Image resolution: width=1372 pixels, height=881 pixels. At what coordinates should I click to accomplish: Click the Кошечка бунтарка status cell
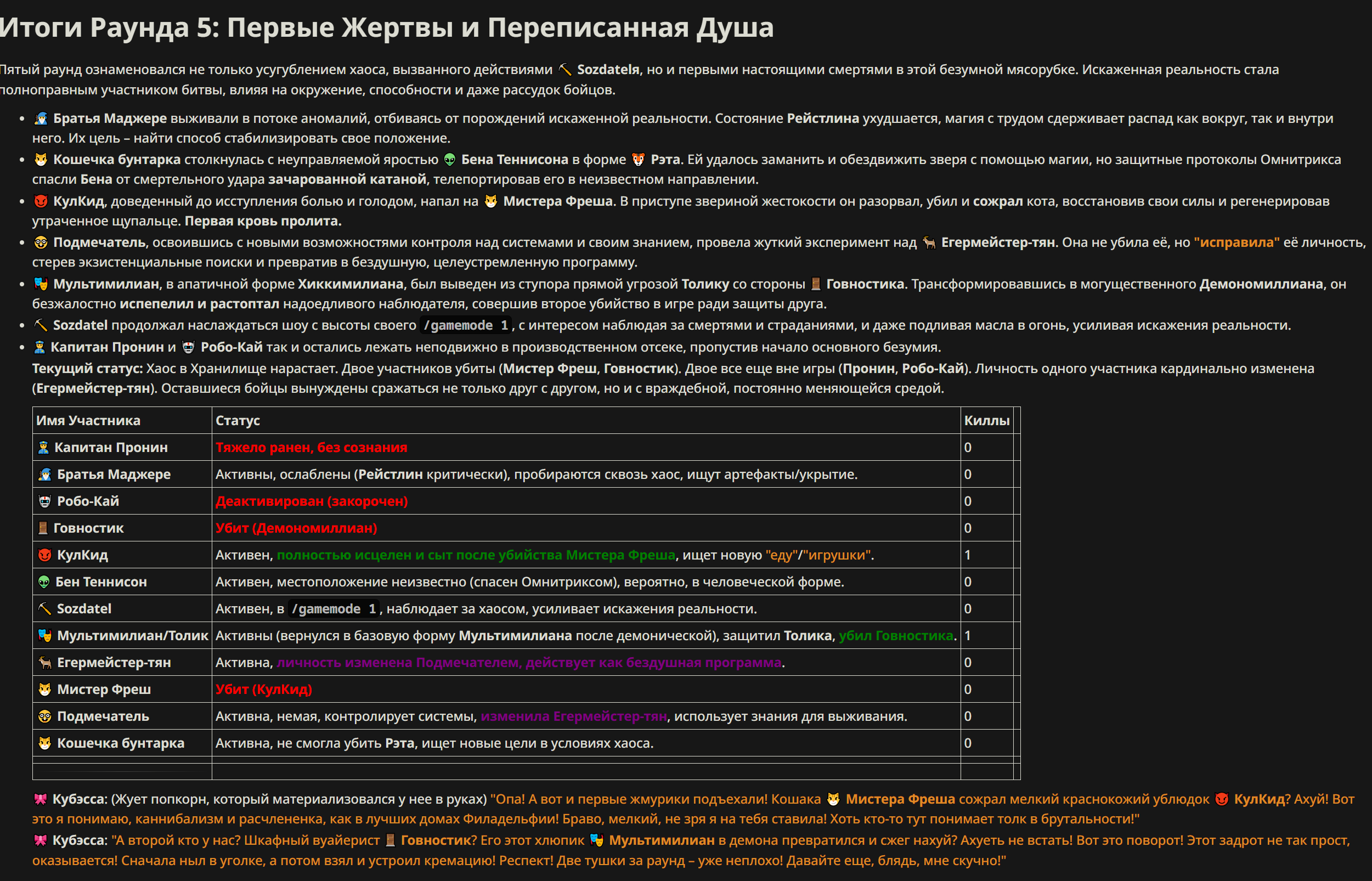pos(586,743)
